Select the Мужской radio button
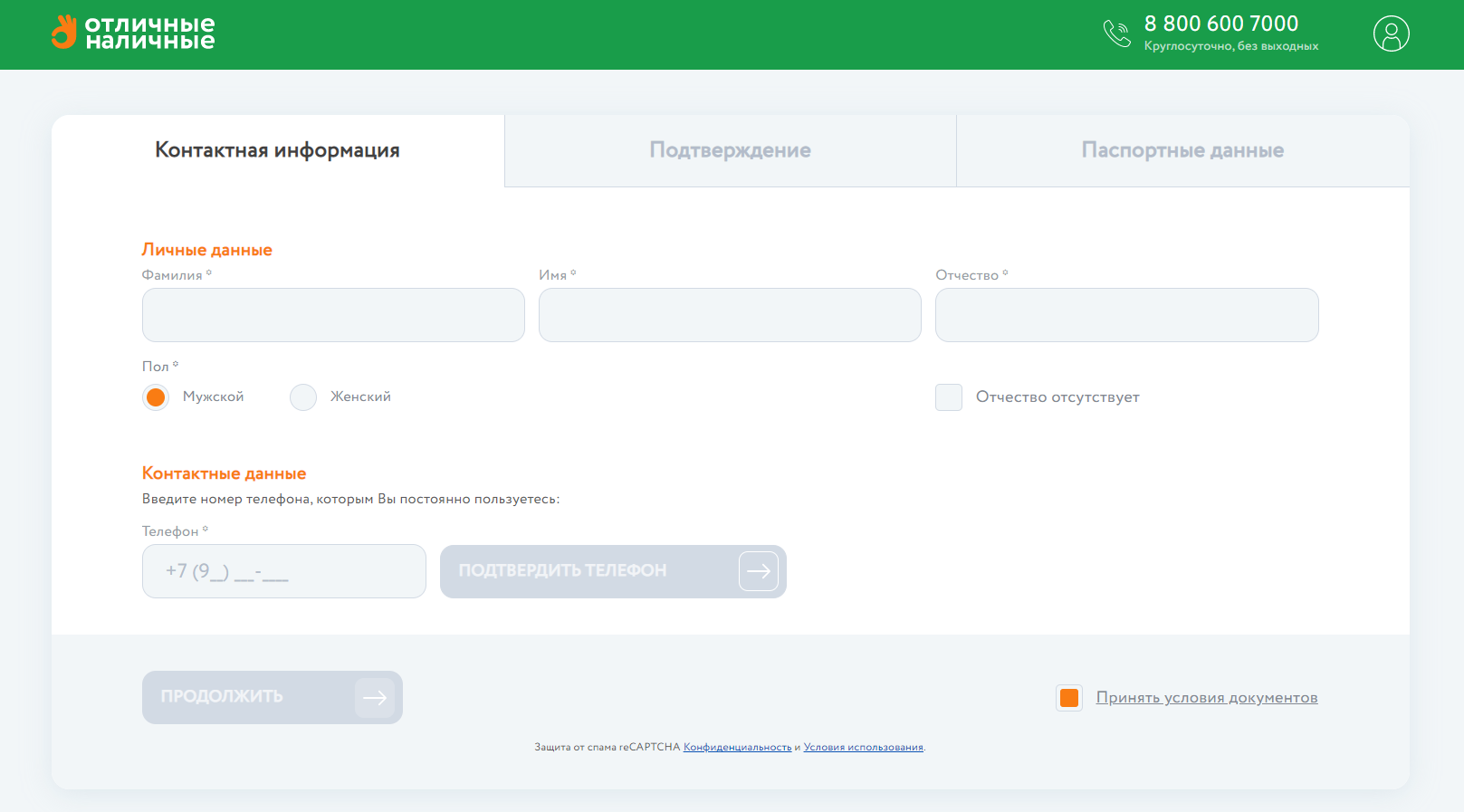Image resolution: width=1464 pixels, height=812 pixels. click(x=156, y=397)
